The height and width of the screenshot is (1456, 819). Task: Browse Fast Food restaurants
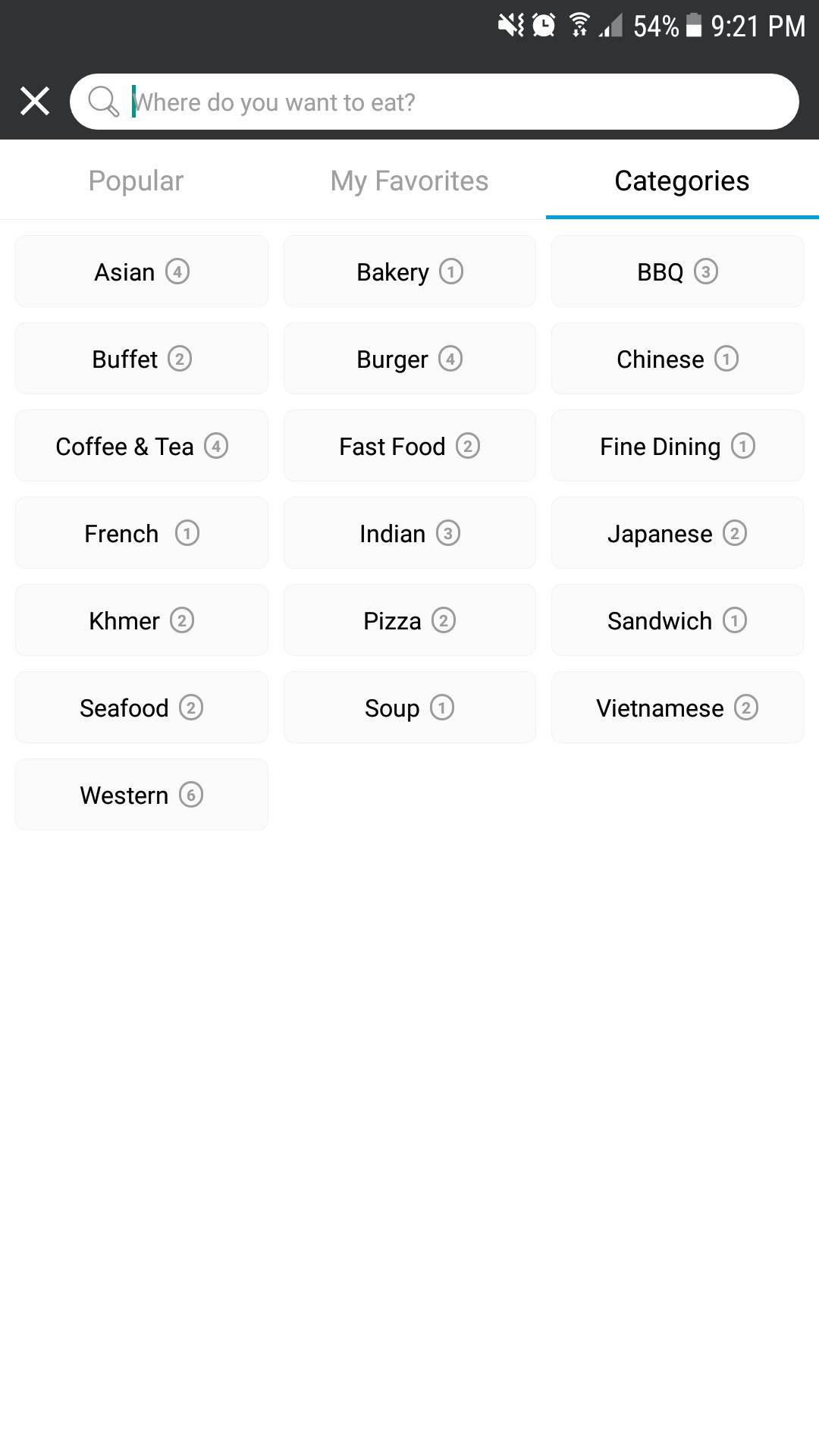click(409, 446)
